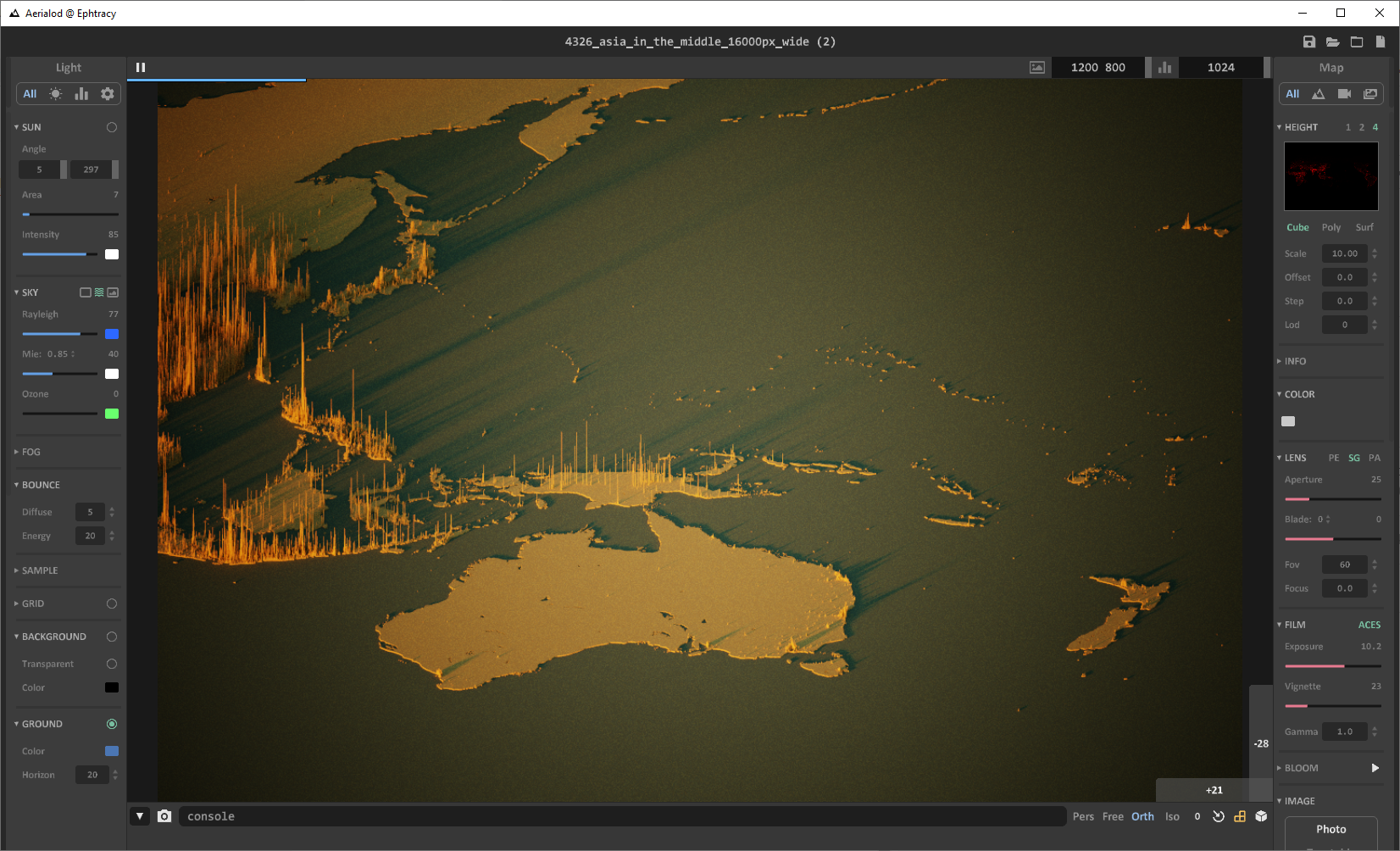
Task: Click the orbit rotation icon in the viewport bar
Action: click(x=1219, y=816)
